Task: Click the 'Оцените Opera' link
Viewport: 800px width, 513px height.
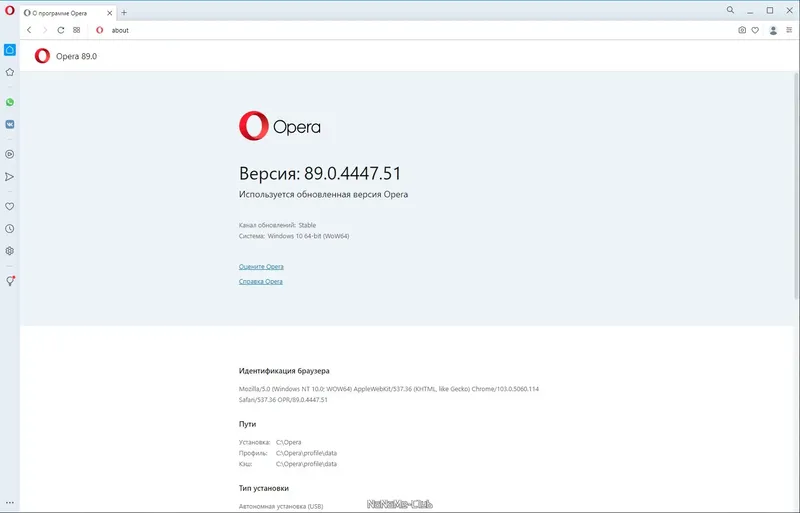Action: [x=261, y=266]
